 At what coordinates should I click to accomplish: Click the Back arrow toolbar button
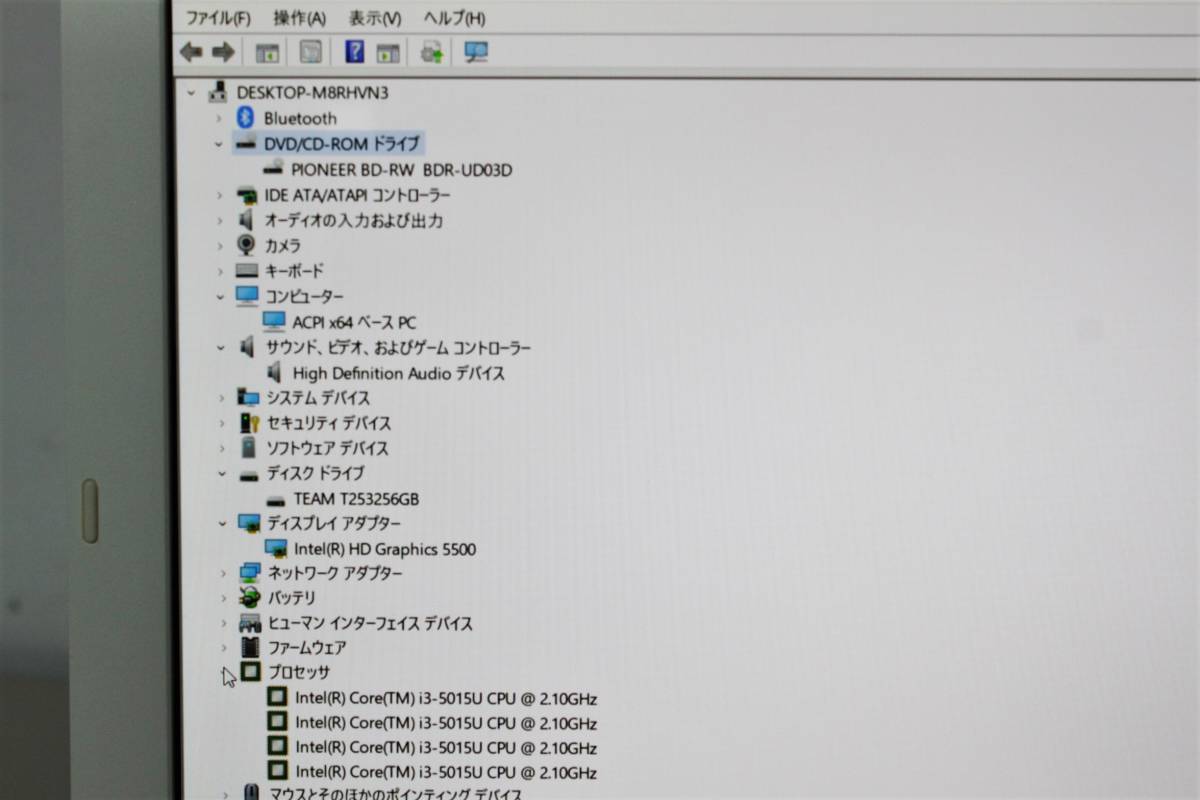pos(190,52)
